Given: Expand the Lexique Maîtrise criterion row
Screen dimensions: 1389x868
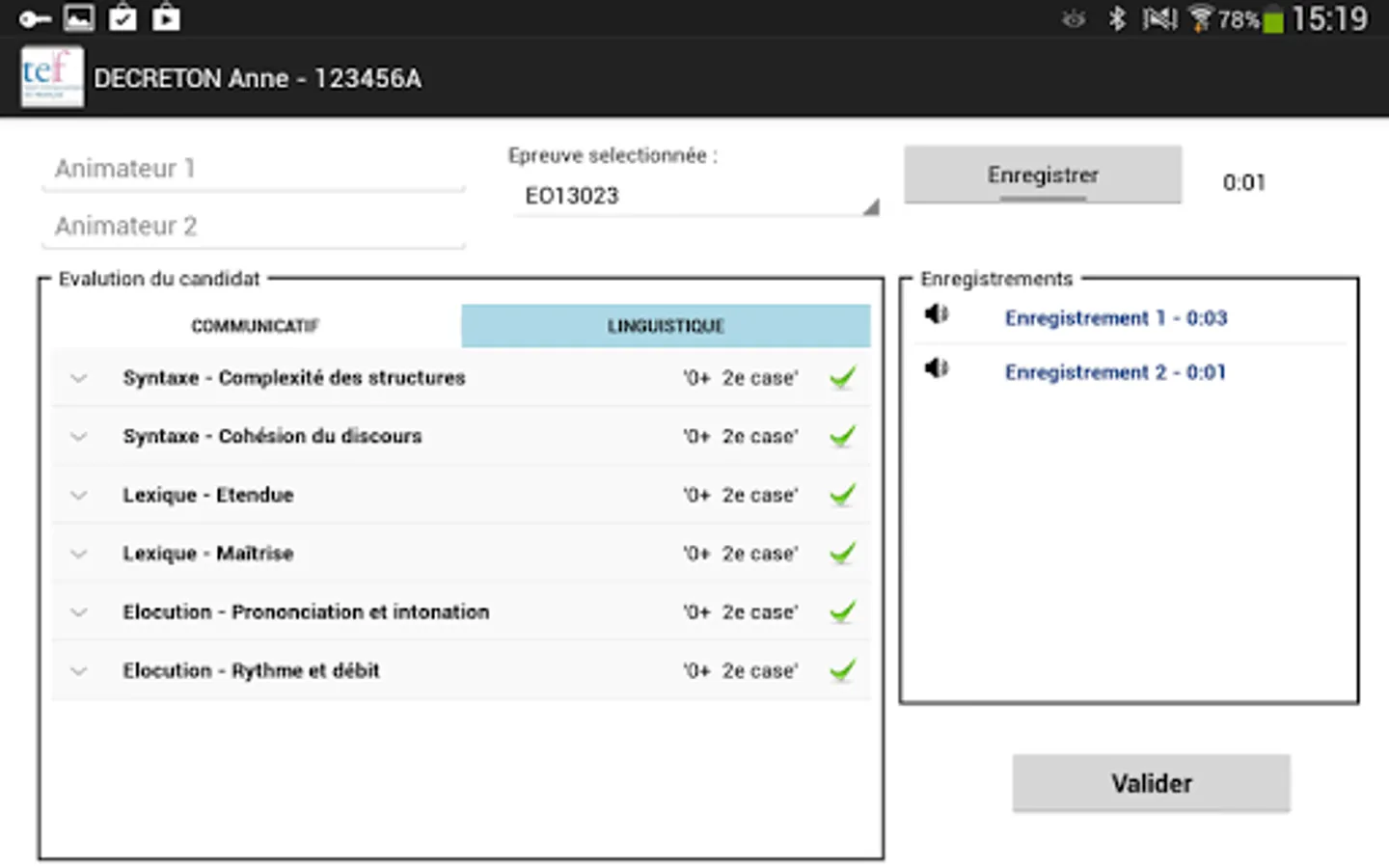Looking at the screenshot, I should 79,554.
